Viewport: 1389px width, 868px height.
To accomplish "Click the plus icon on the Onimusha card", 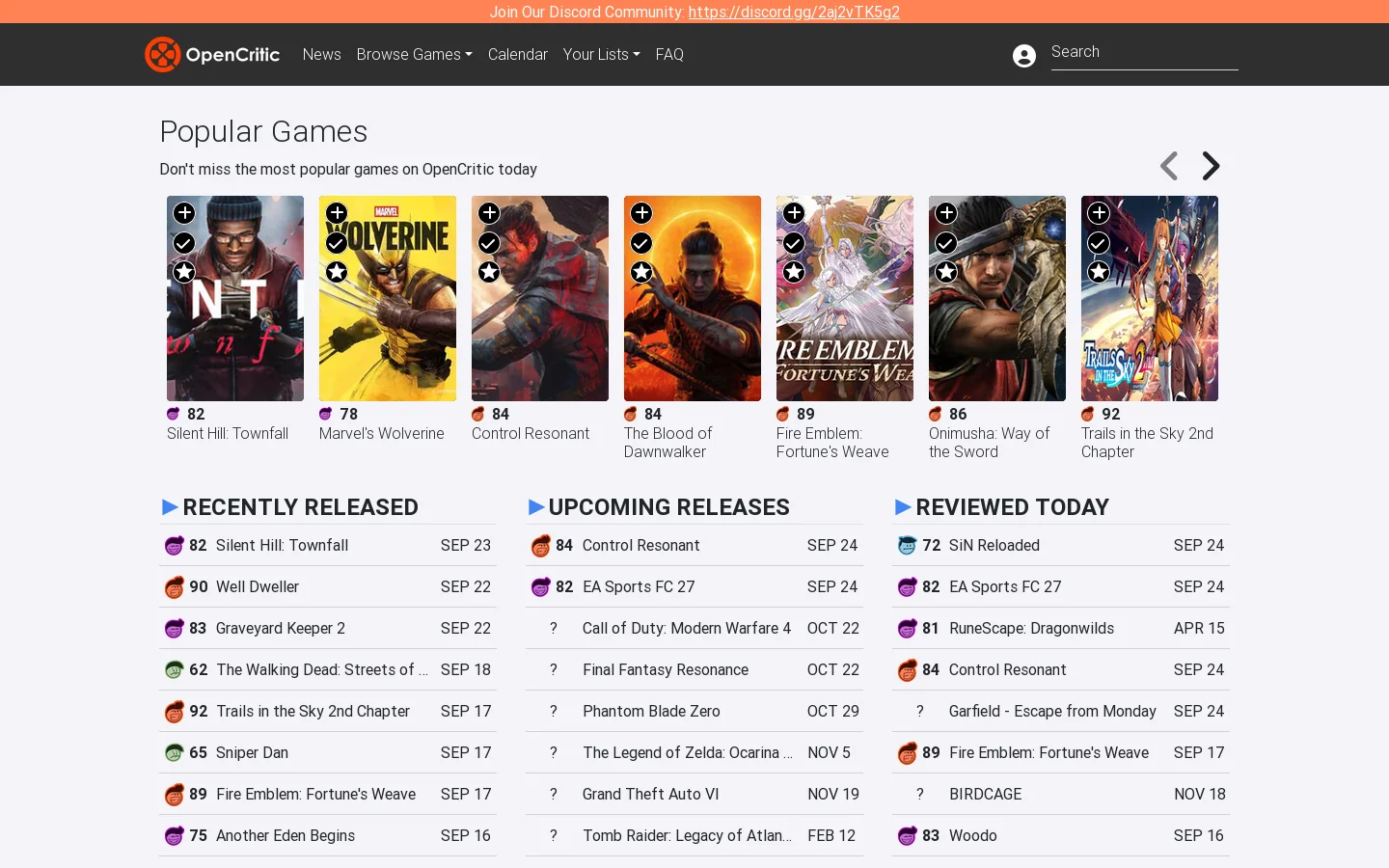I will 946,213.
